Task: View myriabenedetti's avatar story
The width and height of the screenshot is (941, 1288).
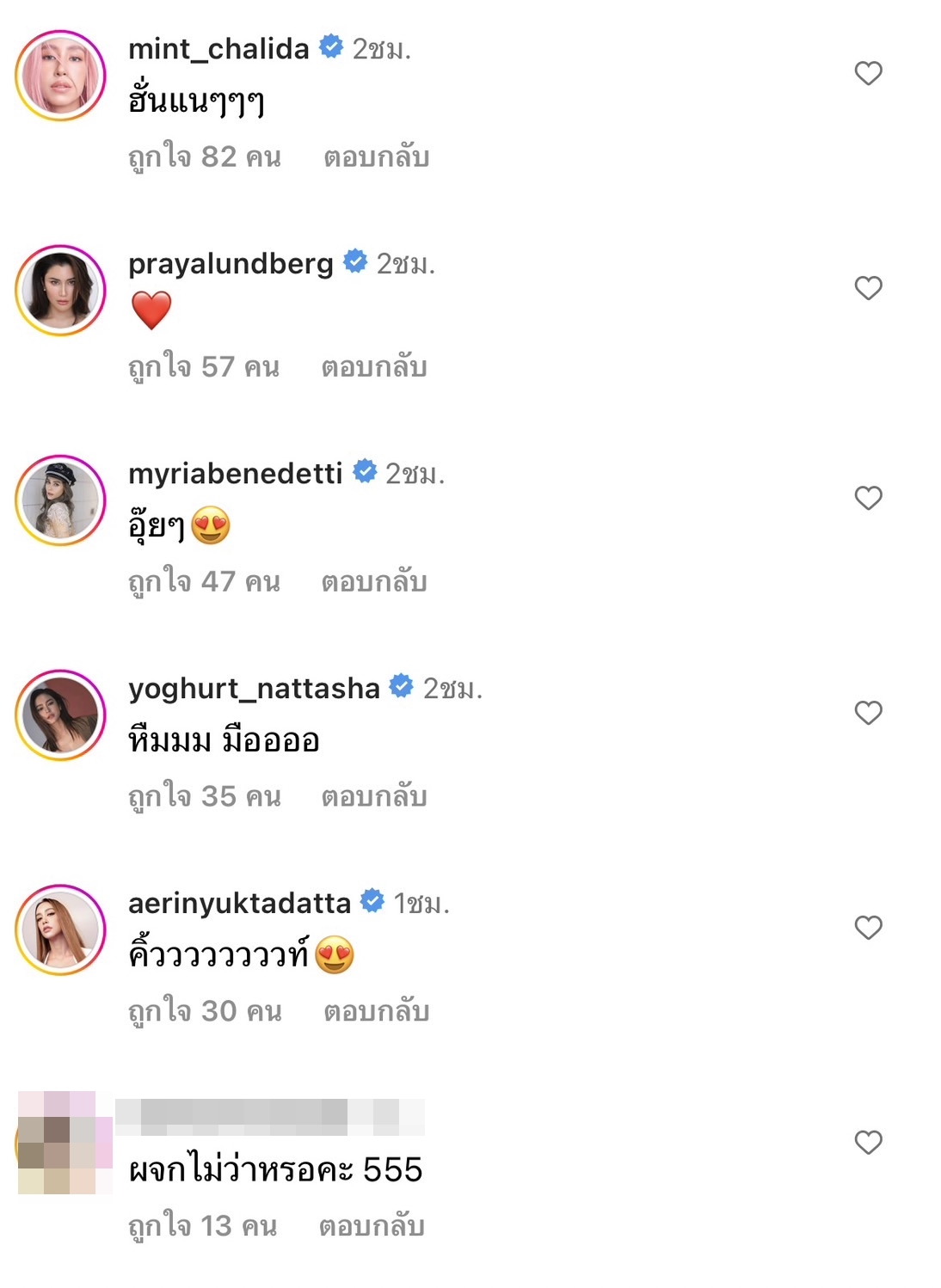Action: coord(60,500)
